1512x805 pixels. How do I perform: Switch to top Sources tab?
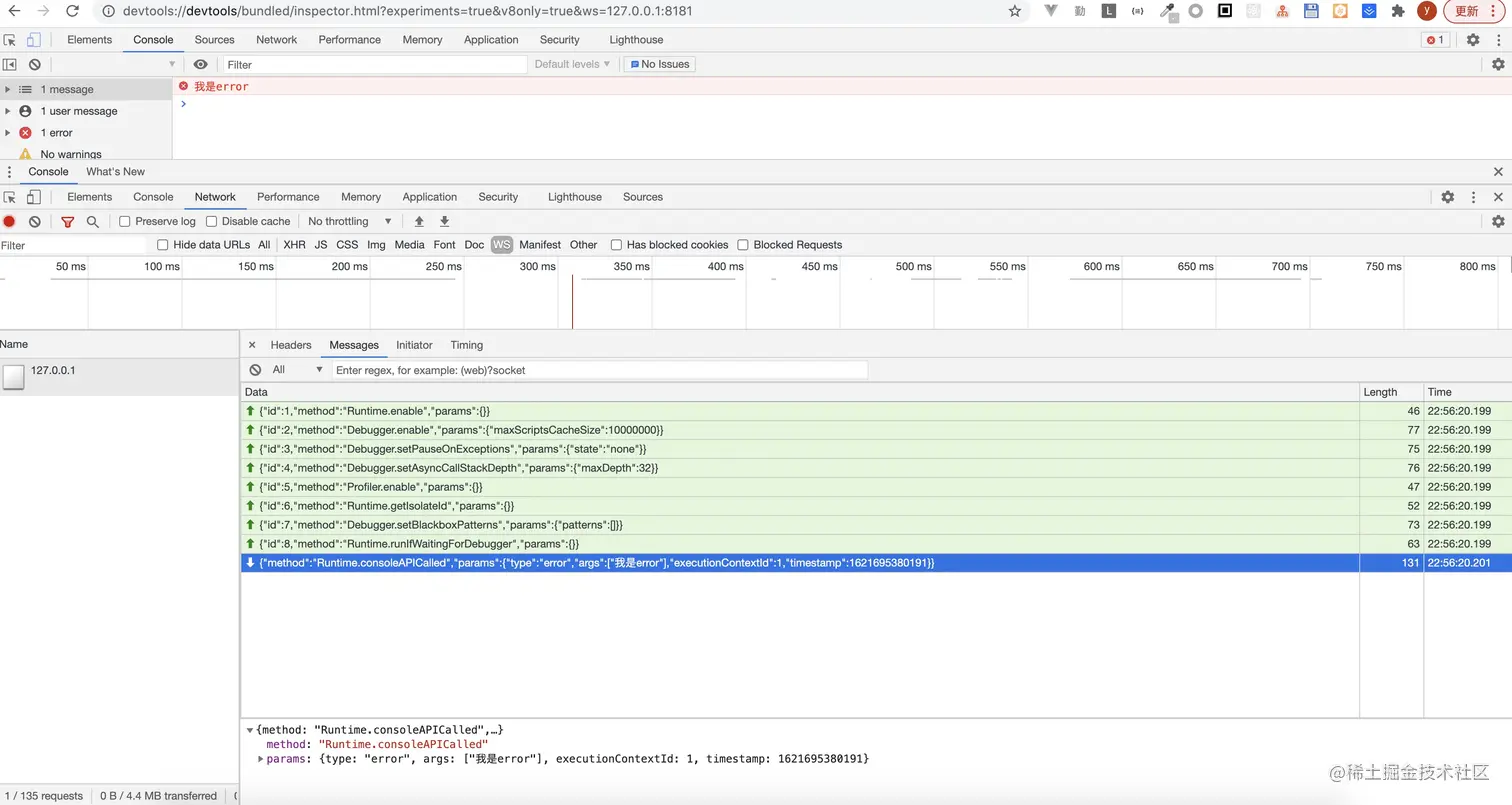click(x=214, y=40)
